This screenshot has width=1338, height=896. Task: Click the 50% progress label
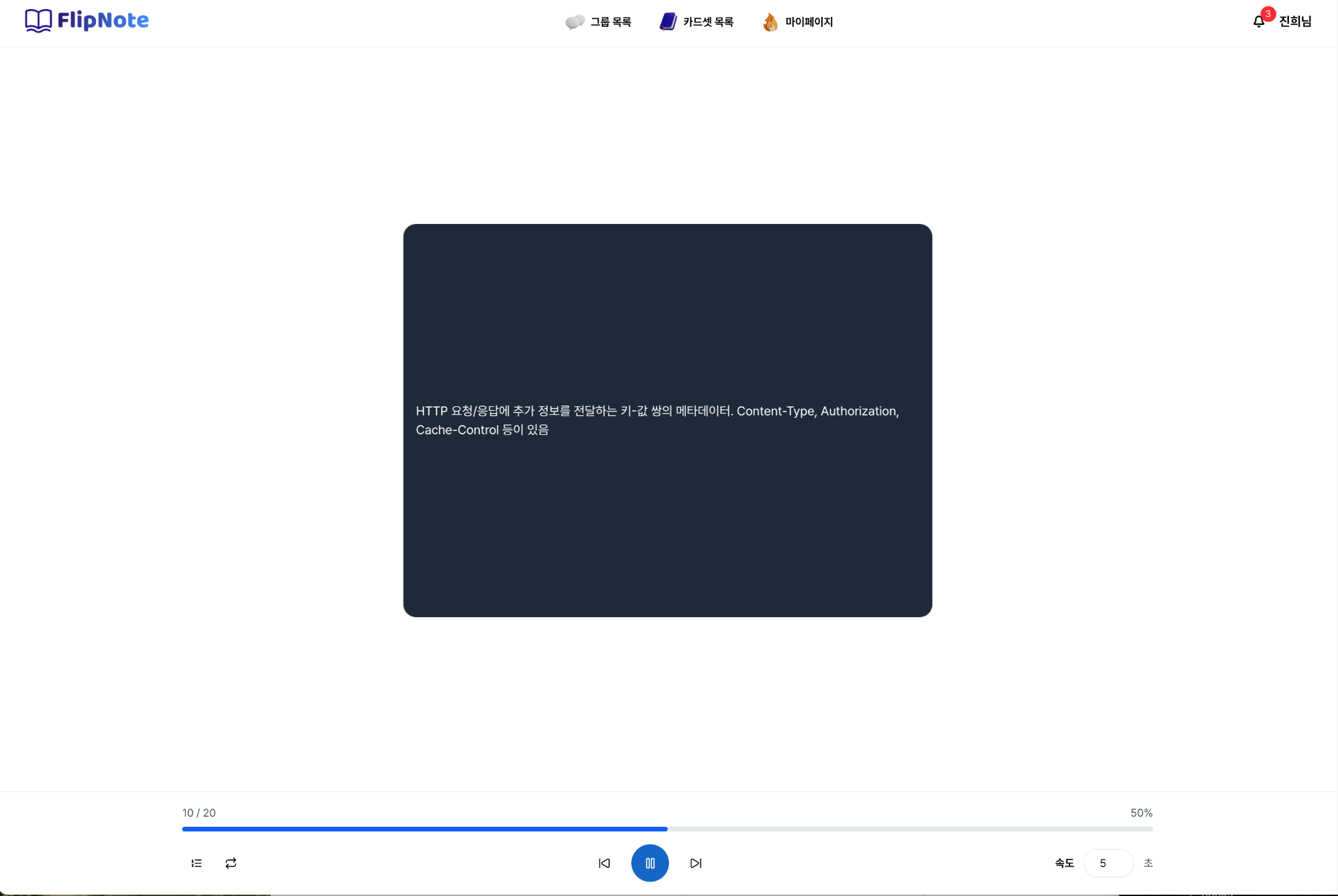pos(1141,813)
